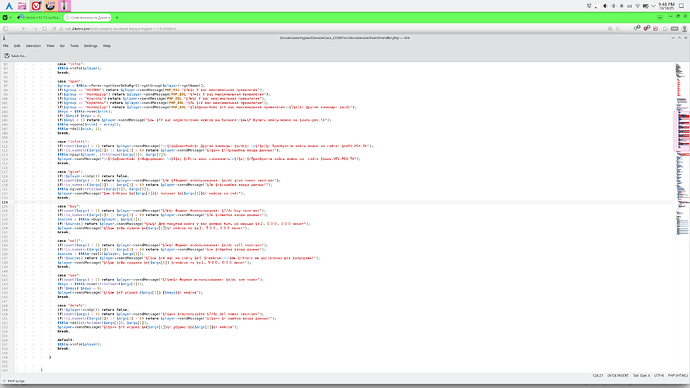Screen dimensions: 690x388
Task: Open the closed-tabs trash on tab bar
Action: pos(660,18)
